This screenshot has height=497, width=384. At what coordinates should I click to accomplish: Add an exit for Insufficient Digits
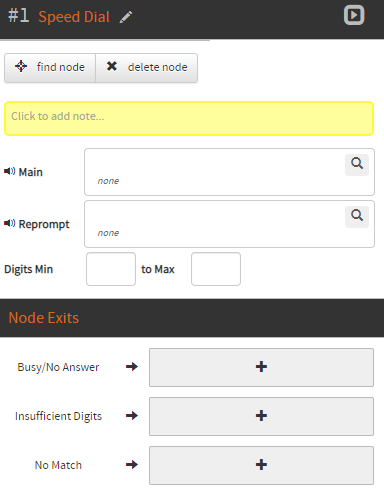(x=261, y=416)
